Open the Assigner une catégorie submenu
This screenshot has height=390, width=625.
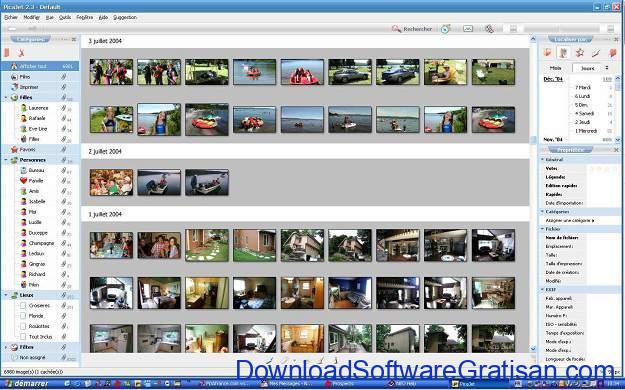coord(570,221)
